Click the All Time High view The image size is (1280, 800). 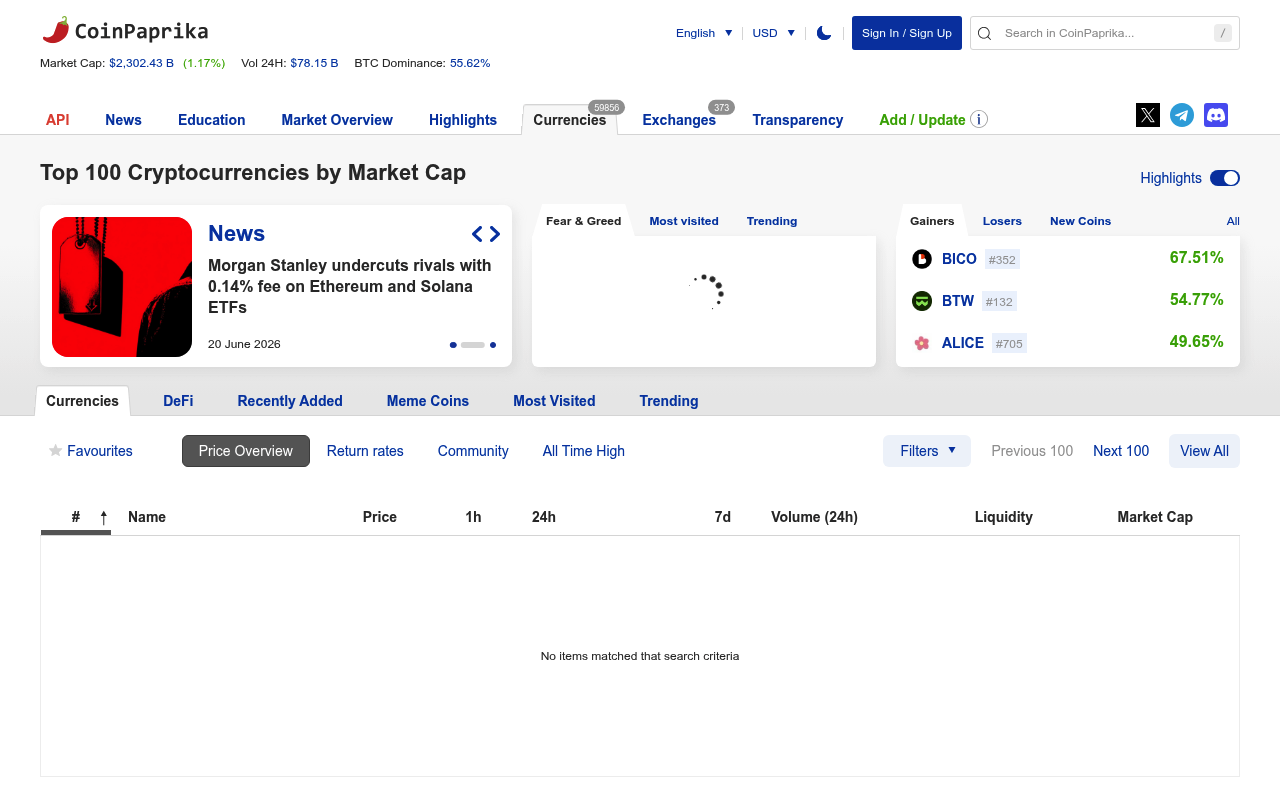click(x=584, y=451)
